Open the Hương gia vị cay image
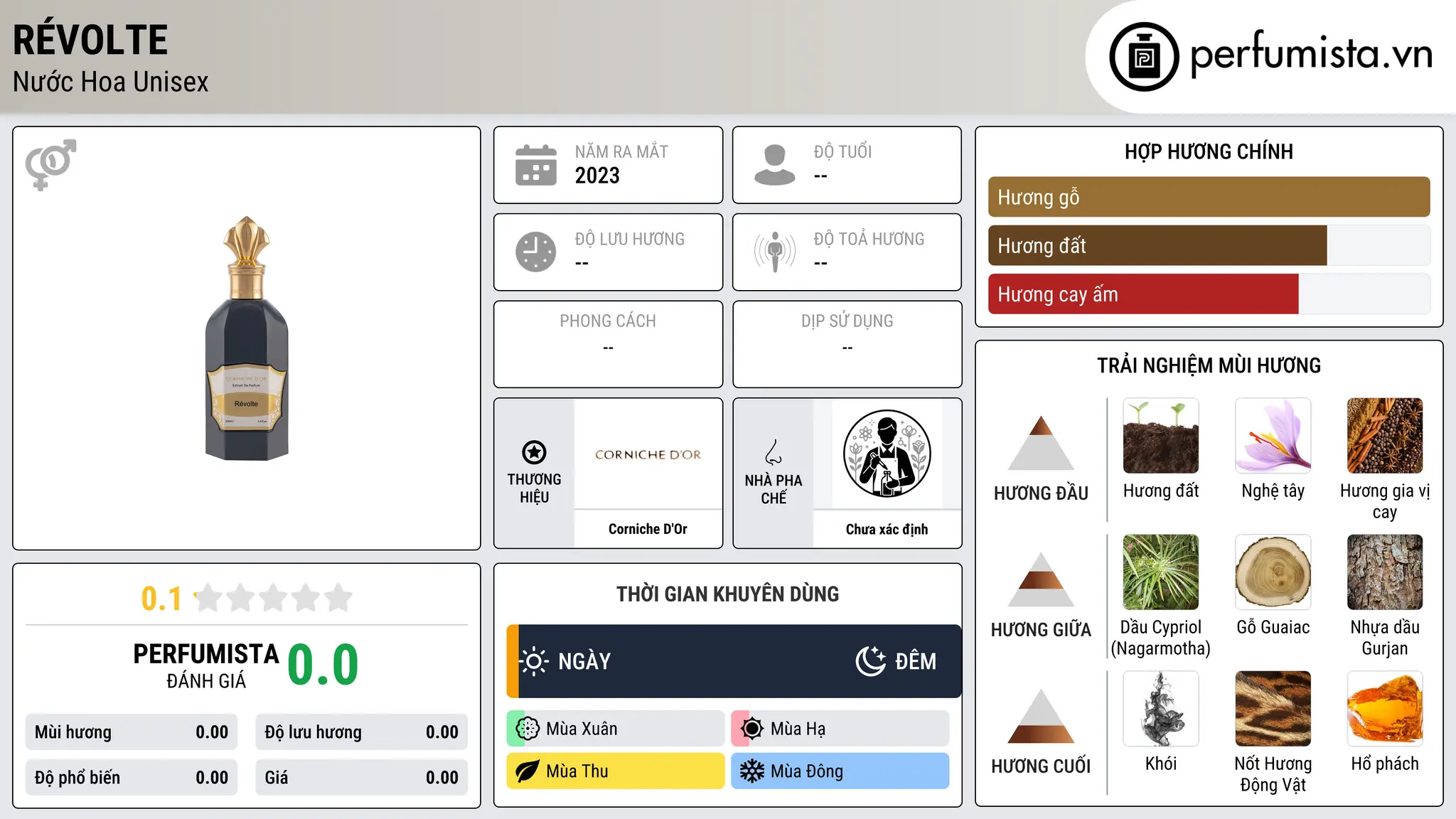1456x819 pixels. [x=1385, y=436]
